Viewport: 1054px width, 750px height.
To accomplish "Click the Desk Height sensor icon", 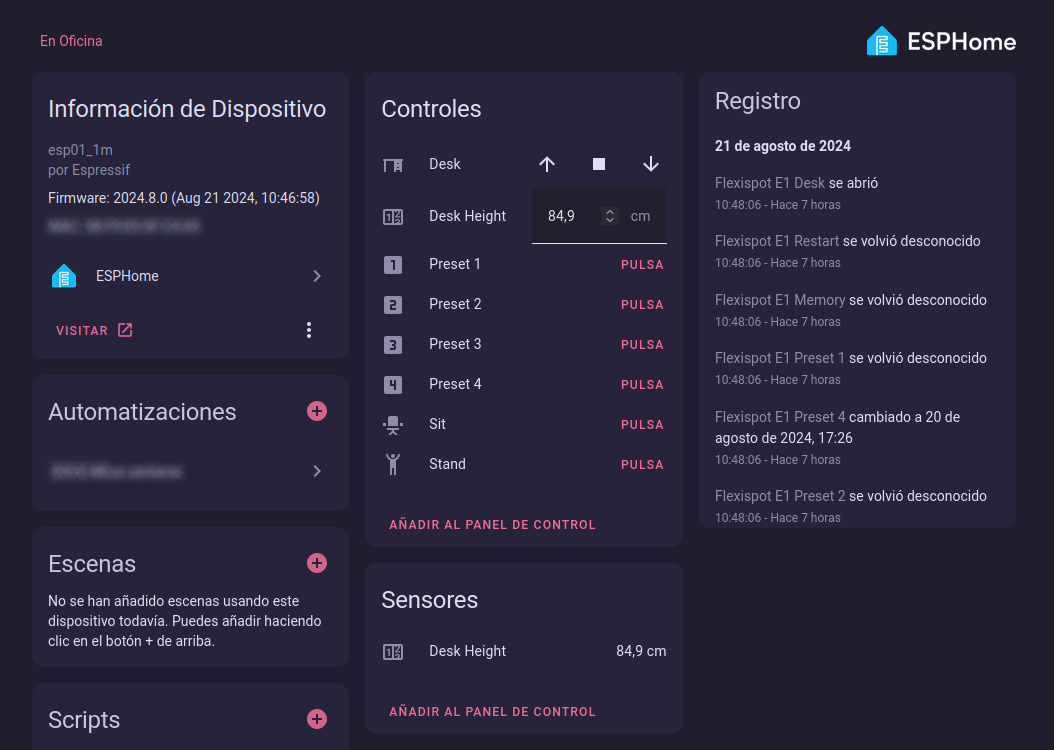I will (393, 652).
